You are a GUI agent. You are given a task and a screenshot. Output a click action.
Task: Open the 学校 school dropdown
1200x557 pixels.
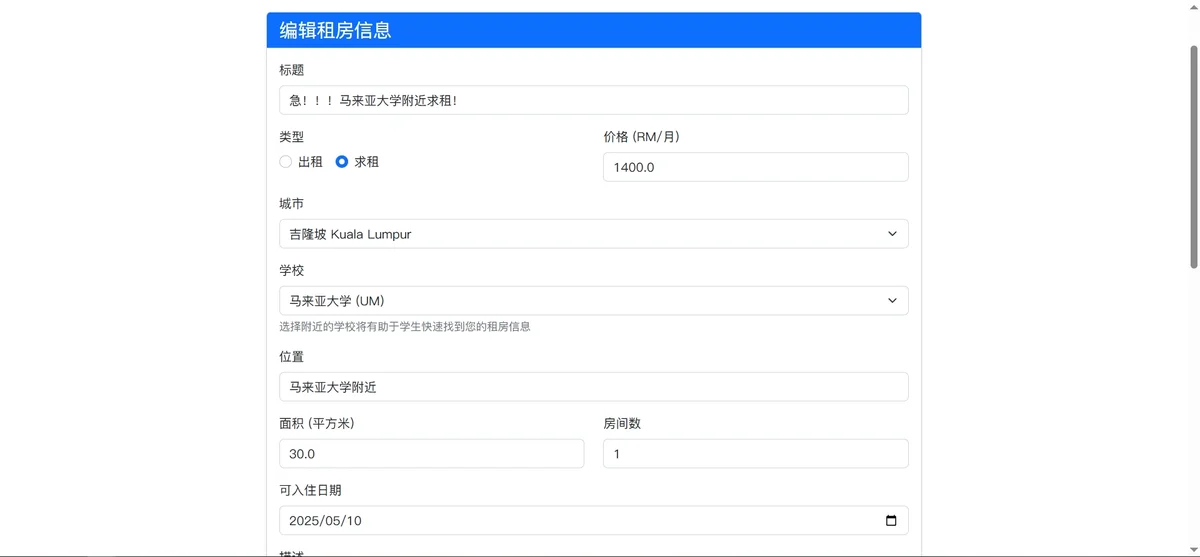pyautogui.click(x=594, y=301)
